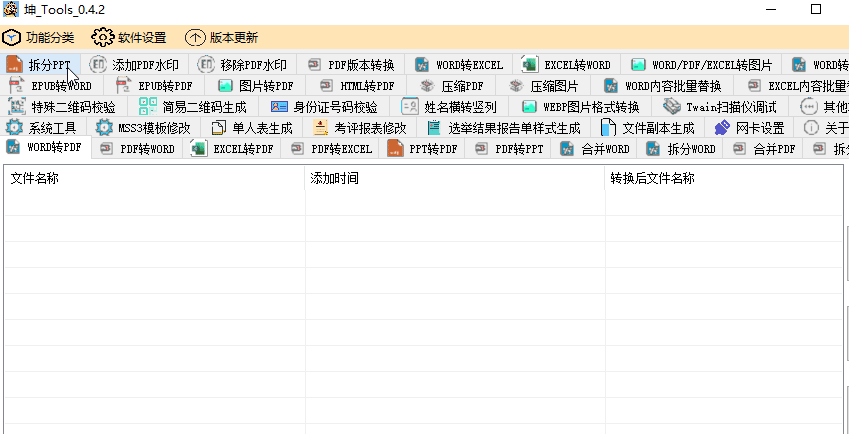Screen dimensions: 849x434
Task: Open 网卡设置 tab
Action: coord(749,127)
